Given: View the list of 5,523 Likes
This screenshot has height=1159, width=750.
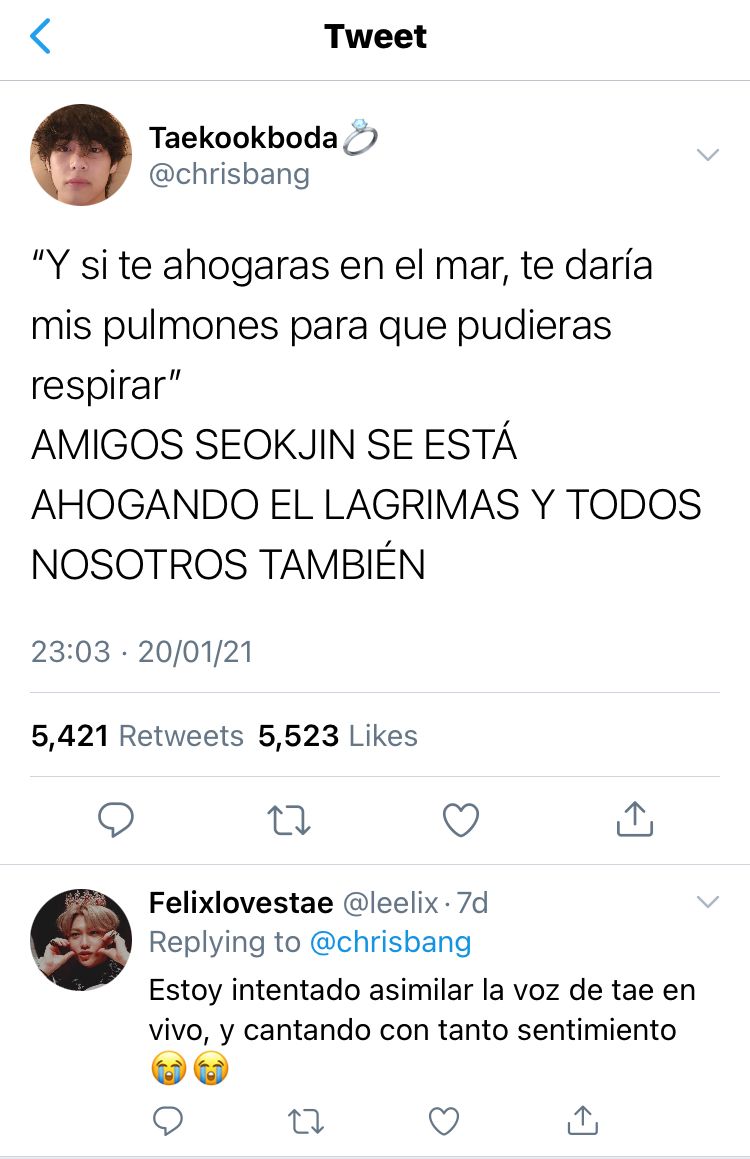Looking at the screenshot, I should point(338,736).
